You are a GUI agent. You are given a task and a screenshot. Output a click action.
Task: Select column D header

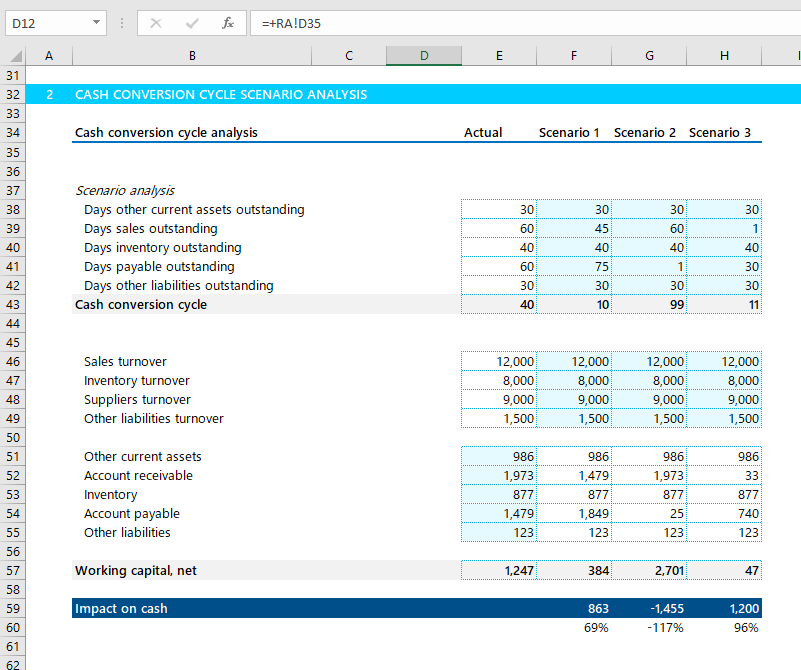[x=423, y=56]
